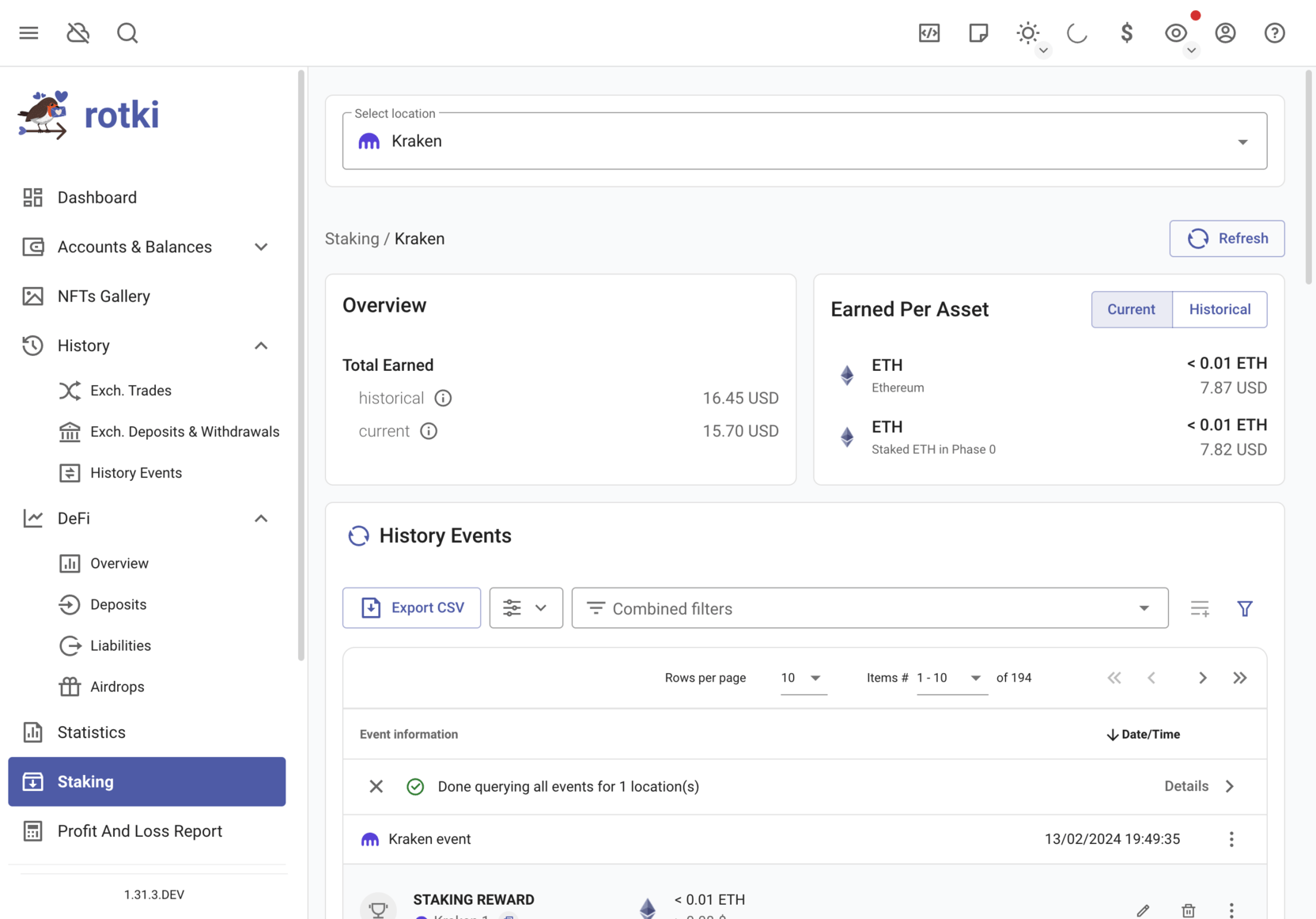Click the main page vertical scrollbar
The image size is (1316, 919).
(1309, 177)
